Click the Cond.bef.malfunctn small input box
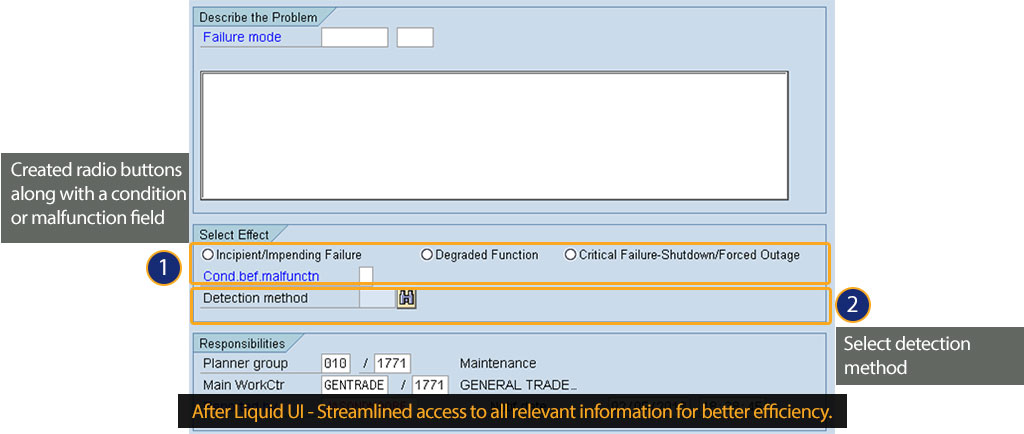The width and height of the screenshot is (1024, 434). point(366,275)
